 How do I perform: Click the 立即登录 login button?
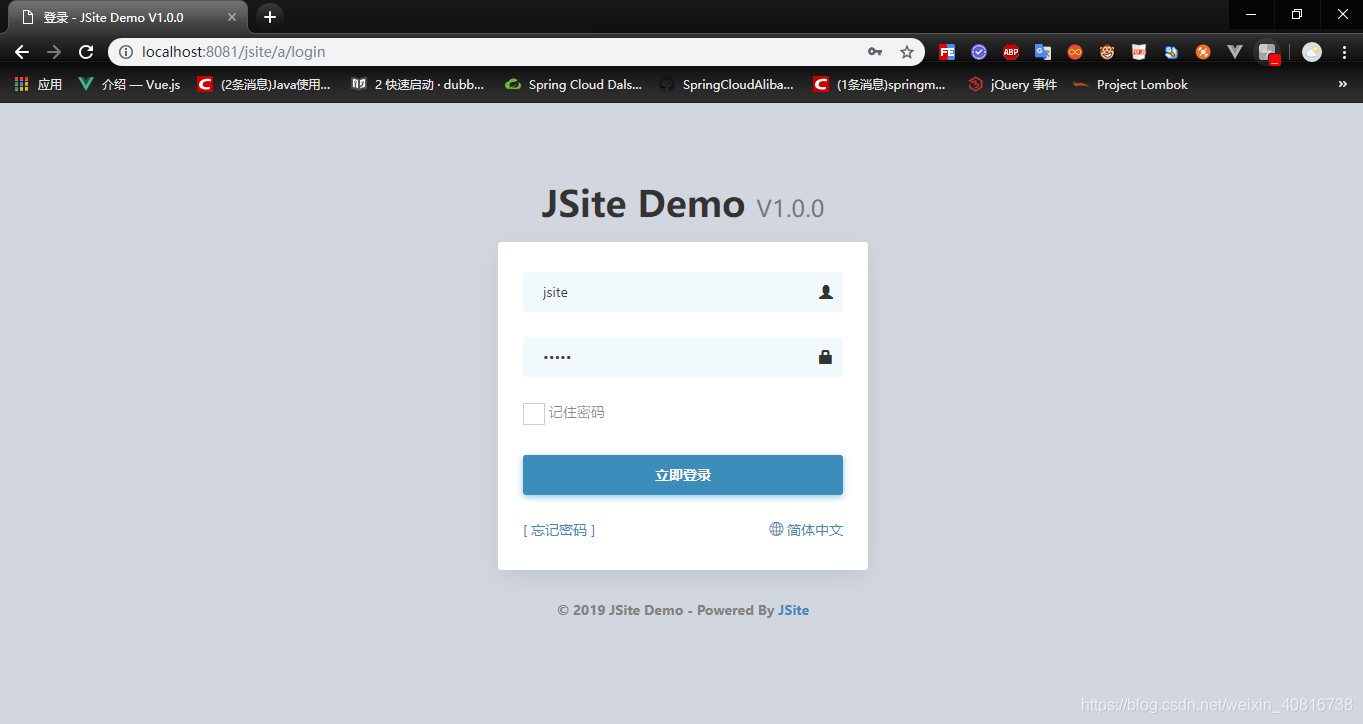[x=683, y=475]
